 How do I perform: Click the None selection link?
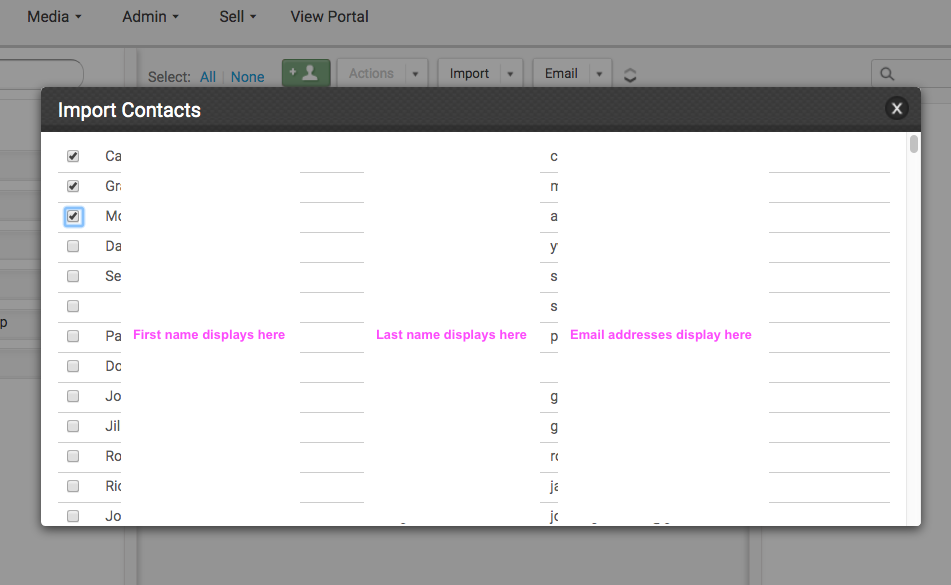pos(247,77)
